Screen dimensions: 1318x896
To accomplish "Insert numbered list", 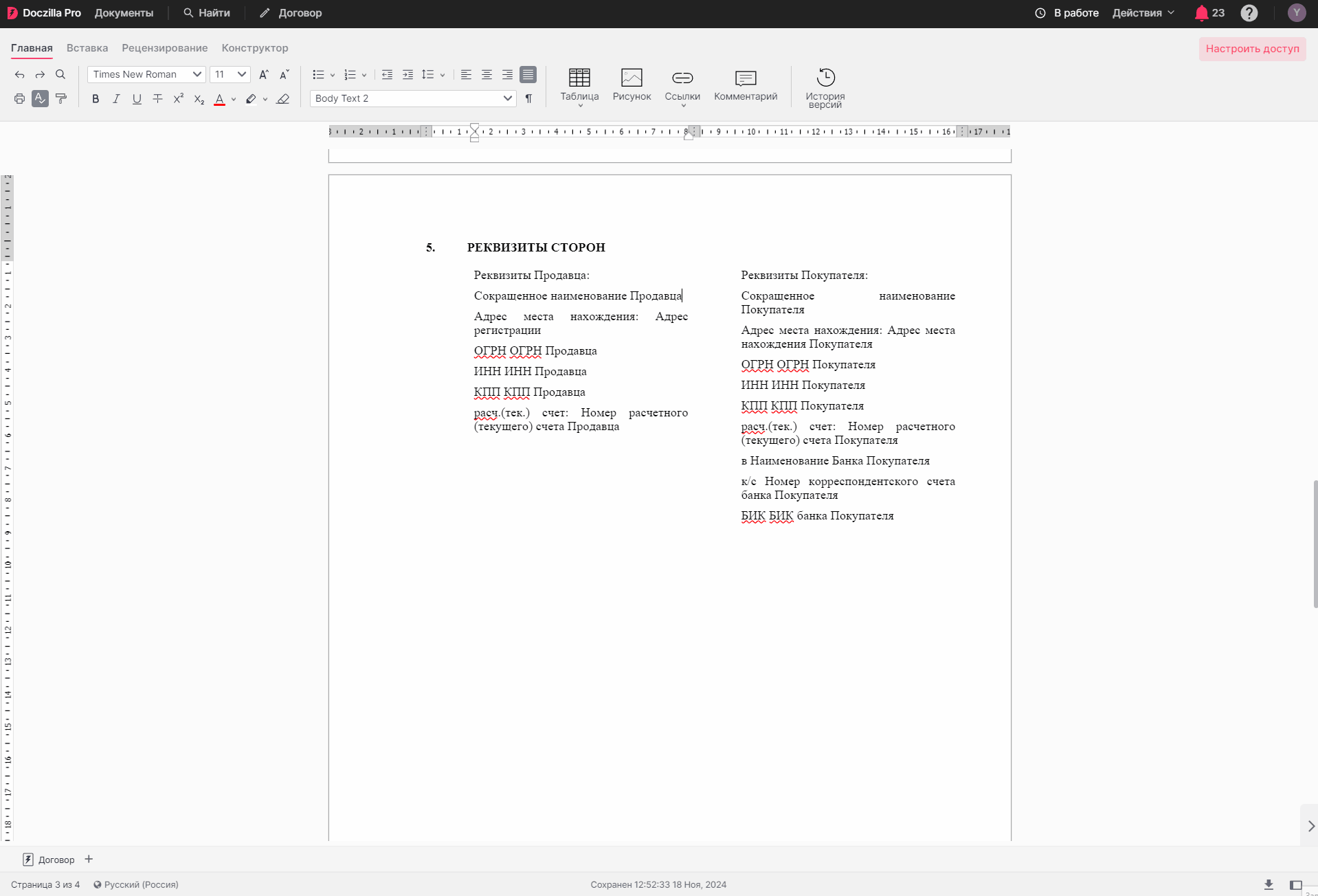I will [350, 74].
